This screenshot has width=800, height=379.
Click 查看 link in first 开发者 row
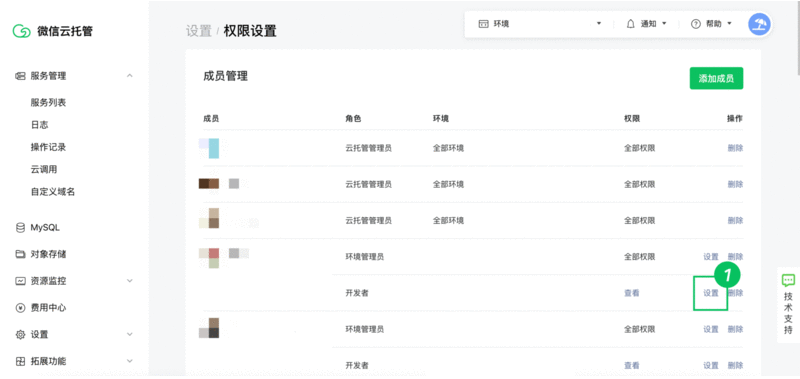632,293
